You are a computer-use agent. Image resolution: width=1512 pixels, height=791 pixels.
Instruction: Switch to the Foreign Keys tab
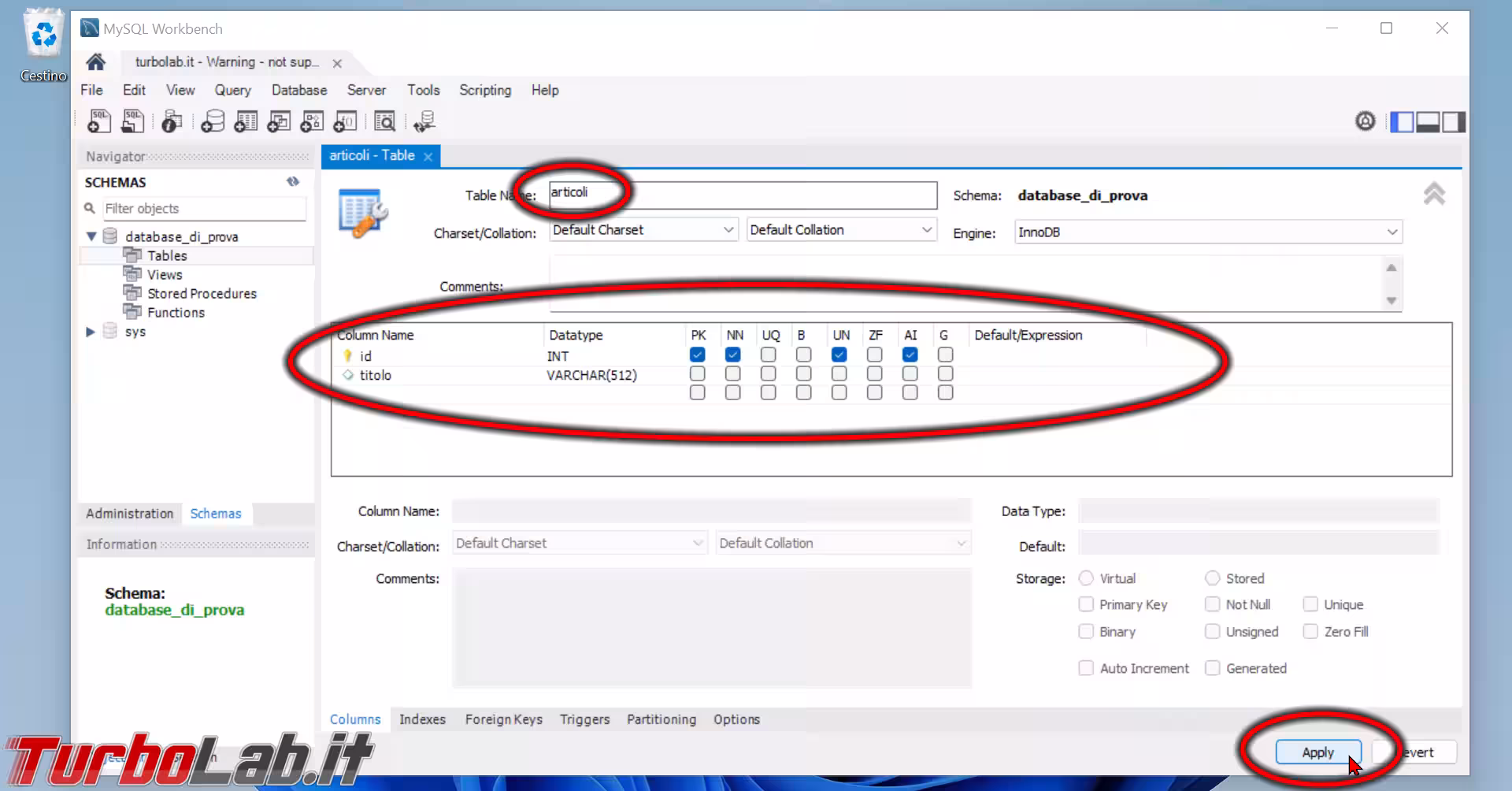(x=504, y=719)
